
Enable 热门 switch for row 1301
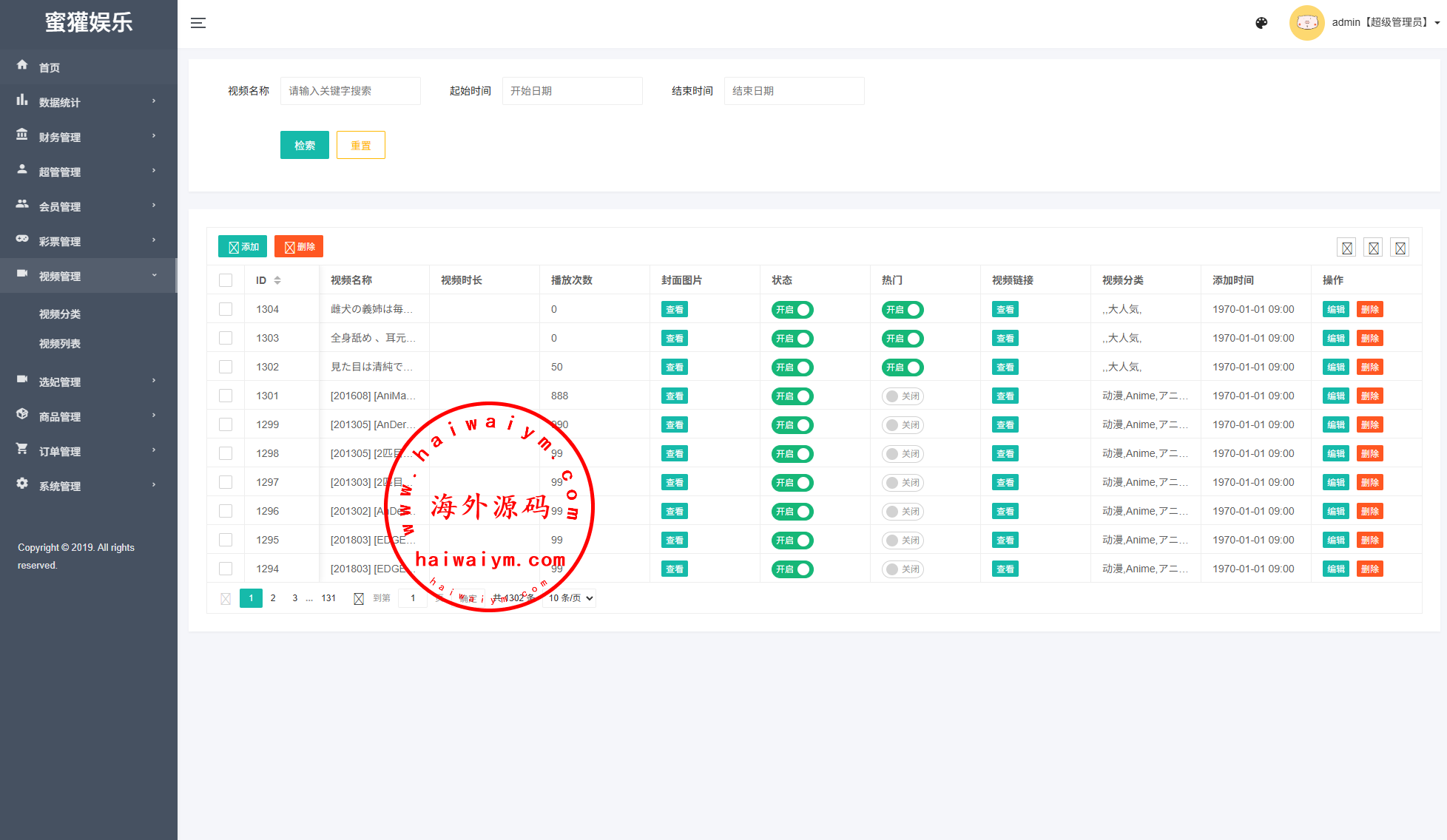[x=903, y=396]
